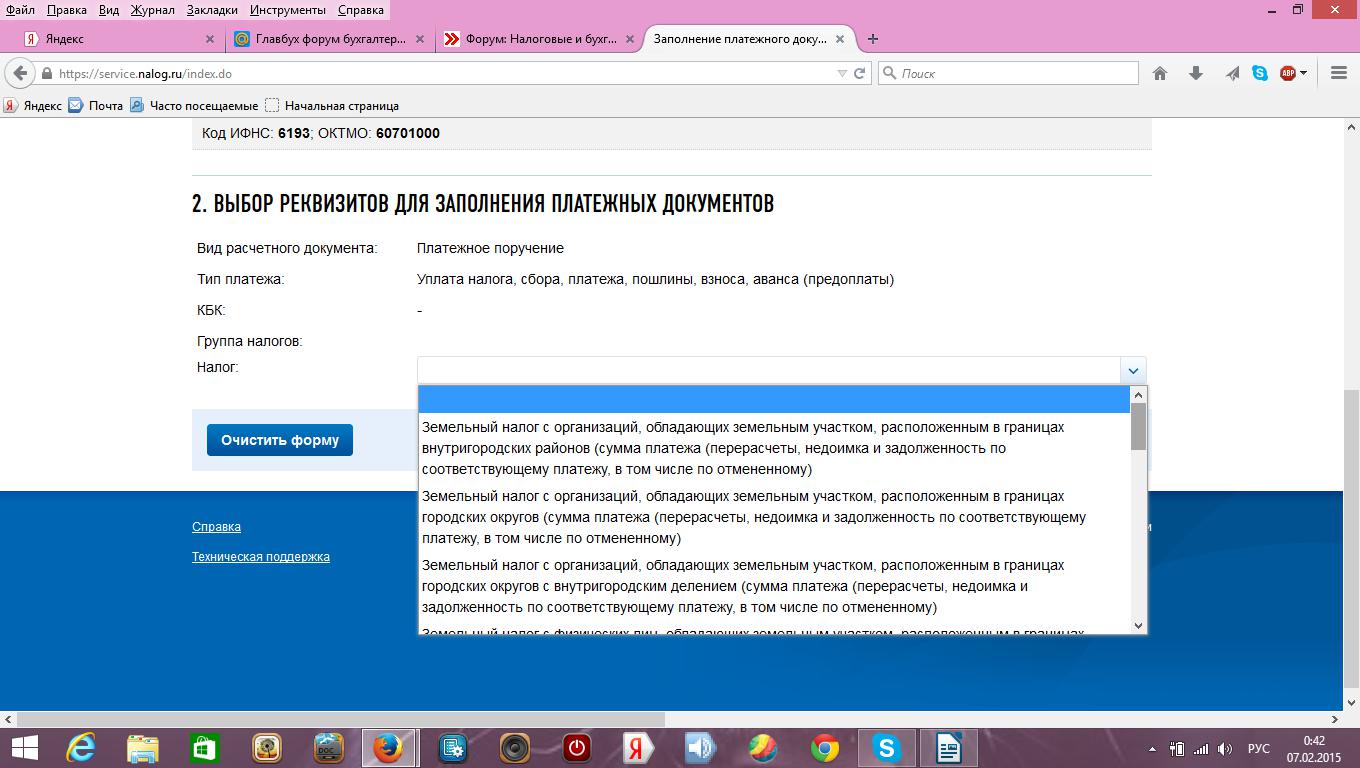Click the Skype icon in browser toolbar
Viewport: 1360px width, 768px height.
1260,73
